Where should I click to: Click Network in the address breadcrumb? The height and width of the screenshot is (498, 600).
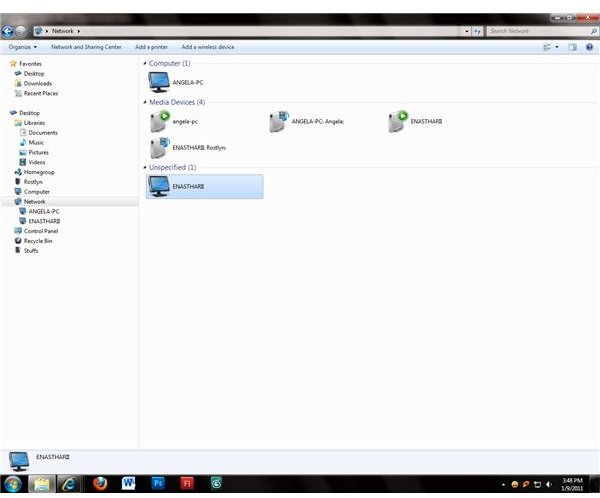point(62,31)
